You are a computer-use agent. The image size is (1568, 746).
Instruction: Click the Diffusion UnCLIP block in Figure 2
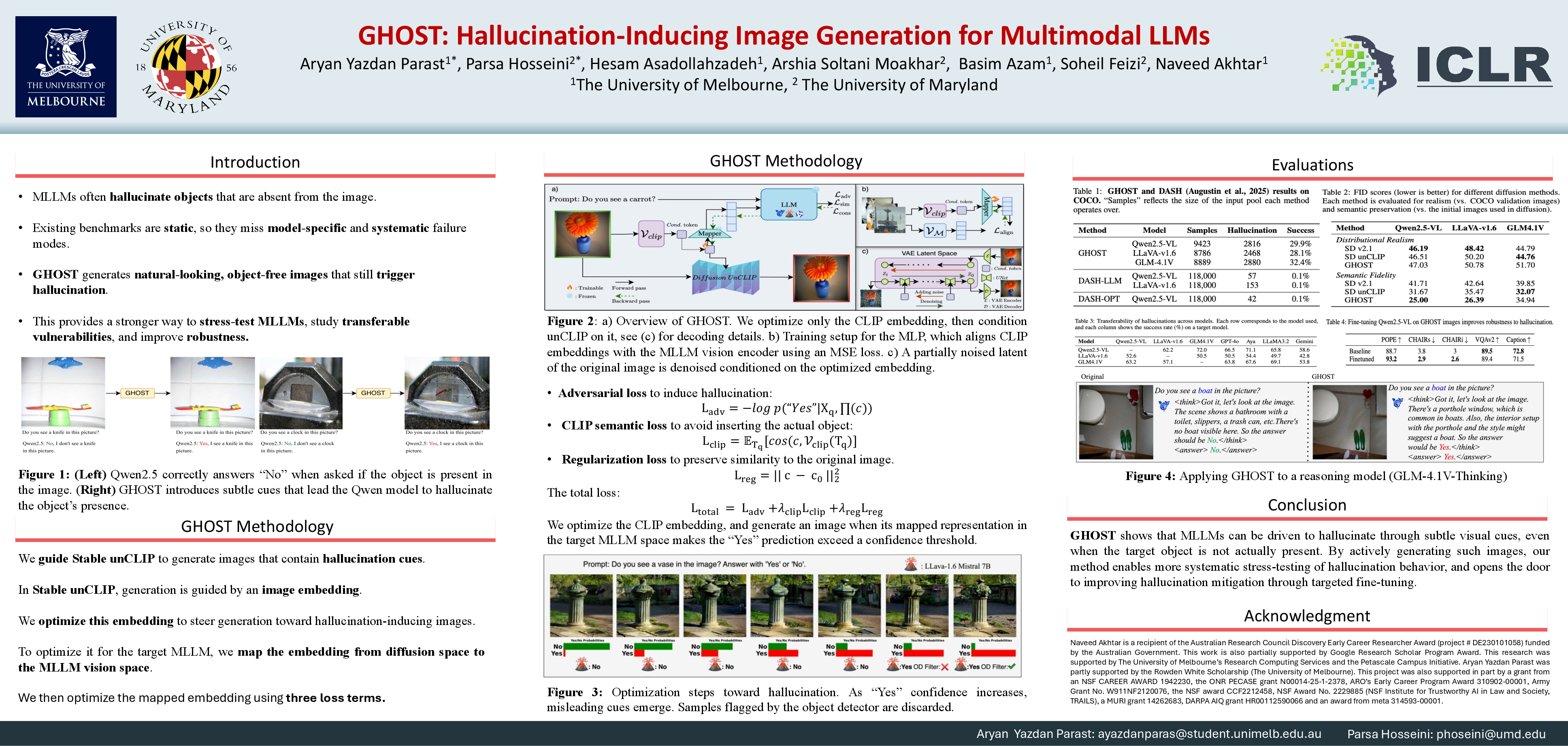(724, 277)
